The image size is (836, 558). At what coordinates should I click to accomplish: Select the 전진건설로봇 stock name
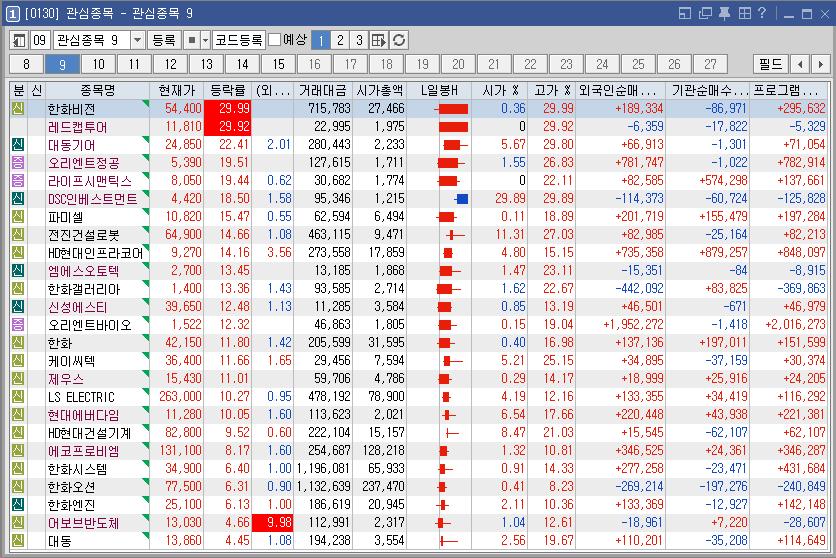point(84,235)
